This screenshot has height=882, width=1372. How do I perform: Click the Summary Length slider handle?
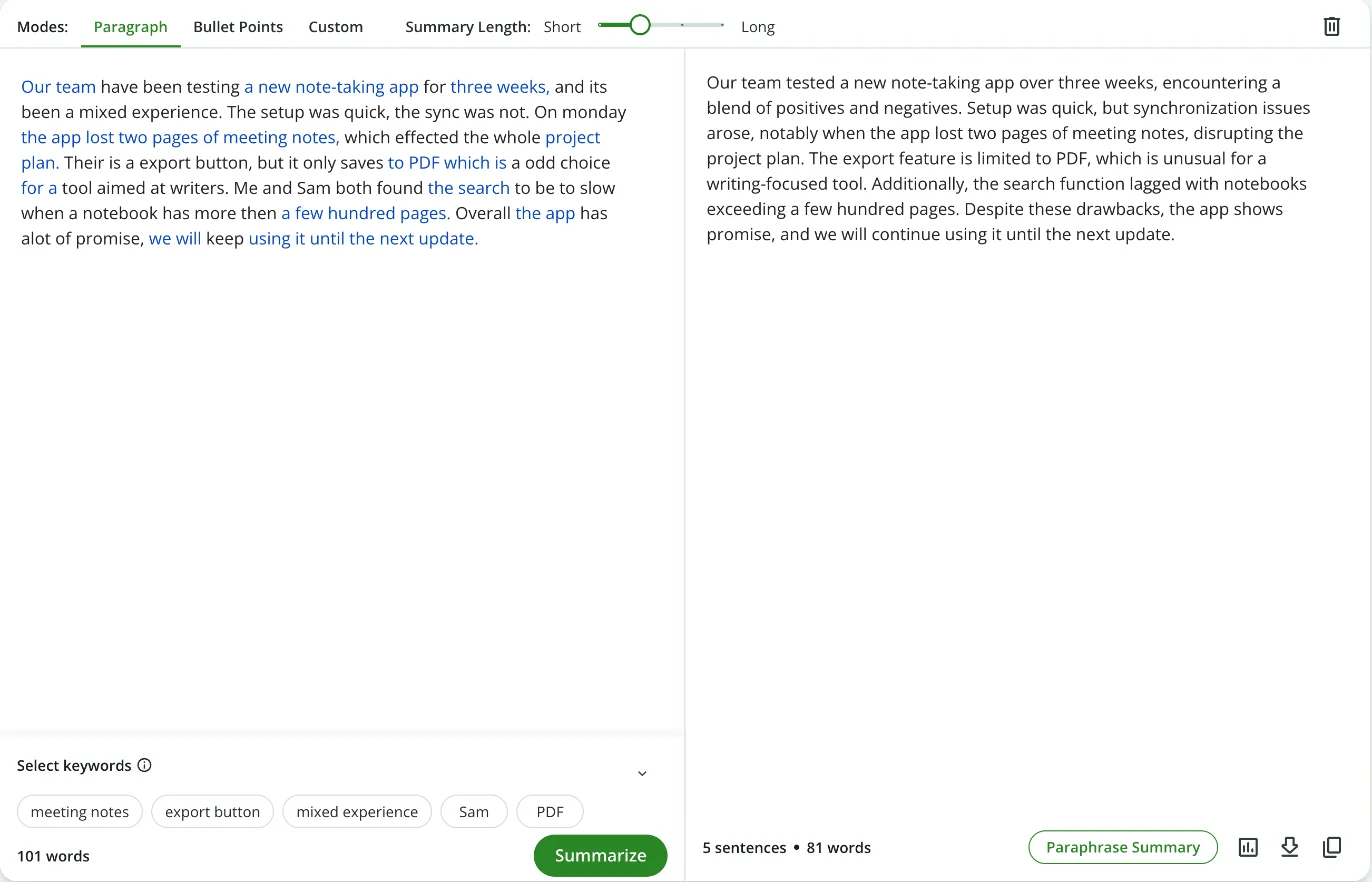640,25
